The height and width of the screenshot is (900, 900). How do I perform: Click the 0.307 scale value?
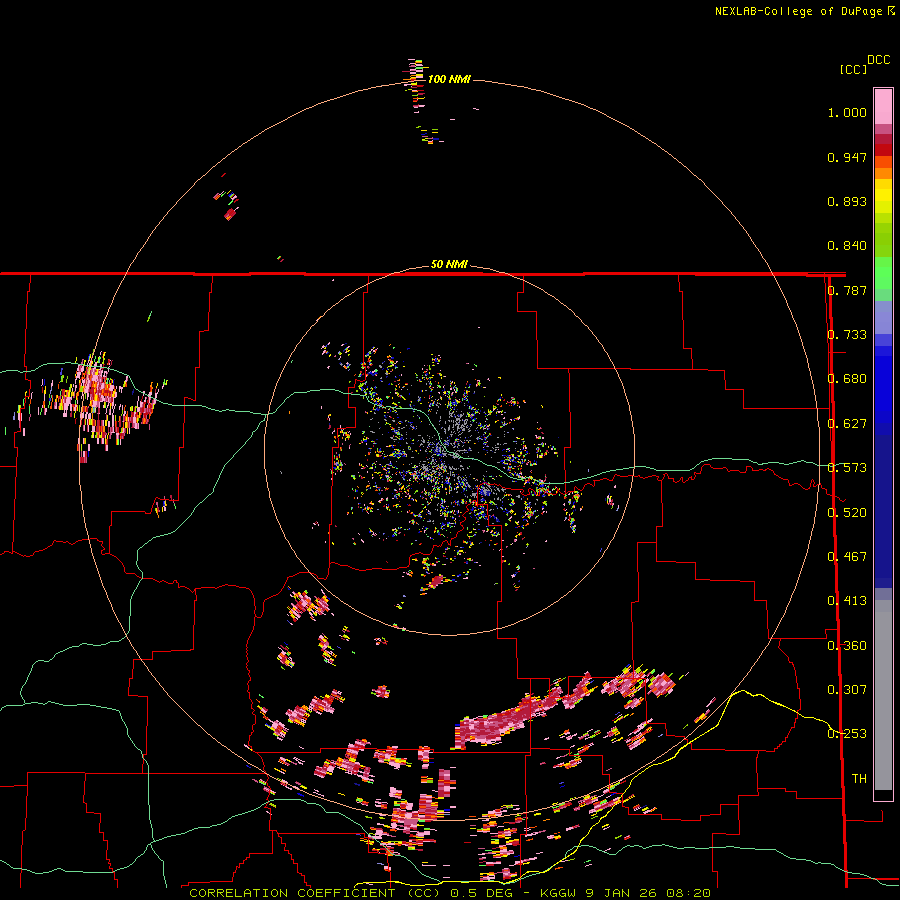pos(847,690)
